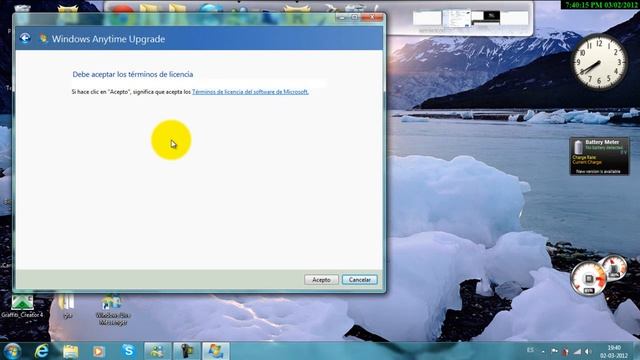Image resolution: width=640 pixels, height=360 pixels.
Task: Select Windows Anytime Upgrade taskbar button
Action: coord(216,351)
